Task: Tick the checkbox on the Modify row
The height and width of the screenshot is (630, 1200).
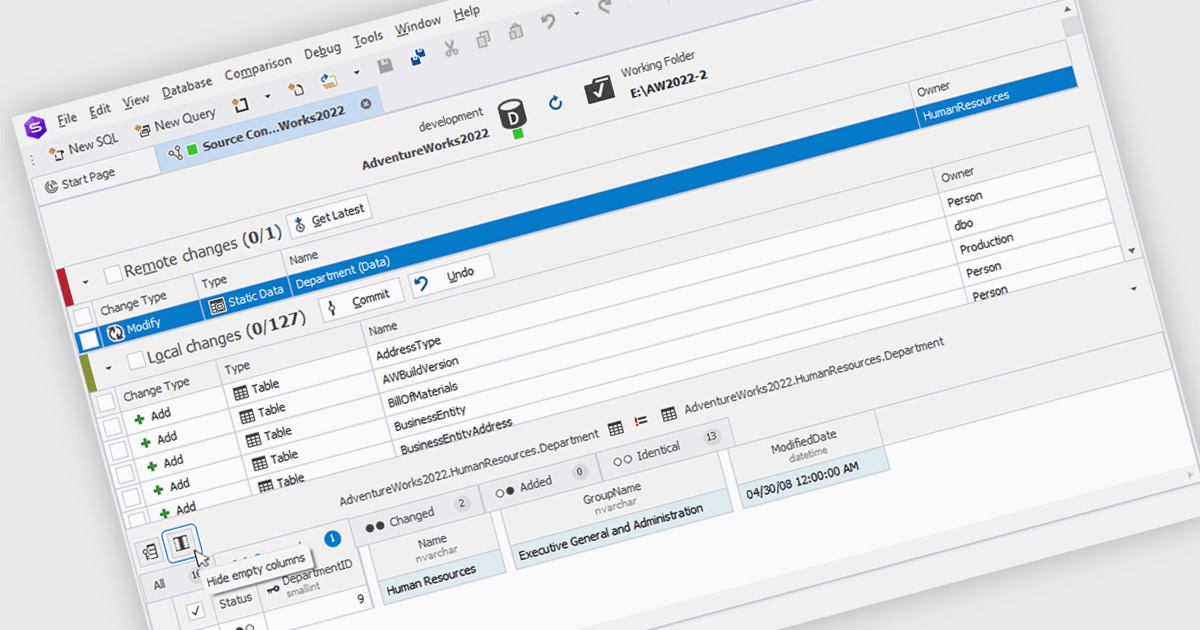Action: pyautogui.click(x=89, y=340)
